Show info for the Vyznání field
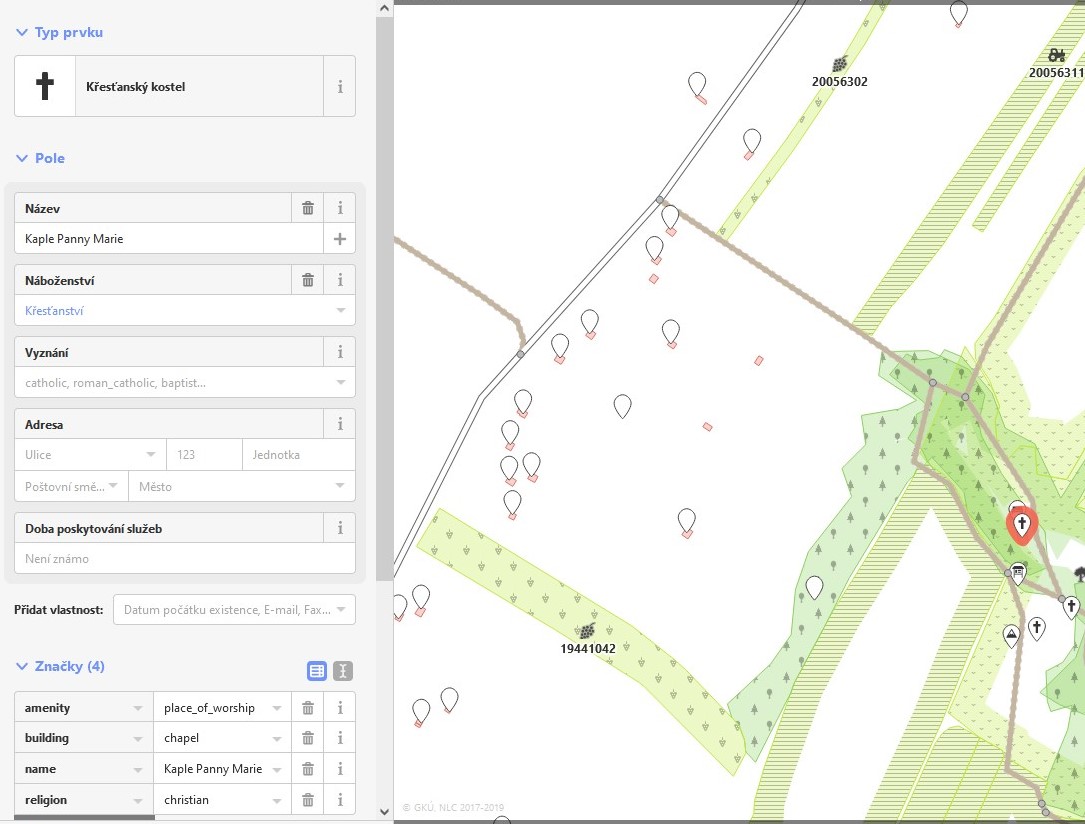 [340, 352]
